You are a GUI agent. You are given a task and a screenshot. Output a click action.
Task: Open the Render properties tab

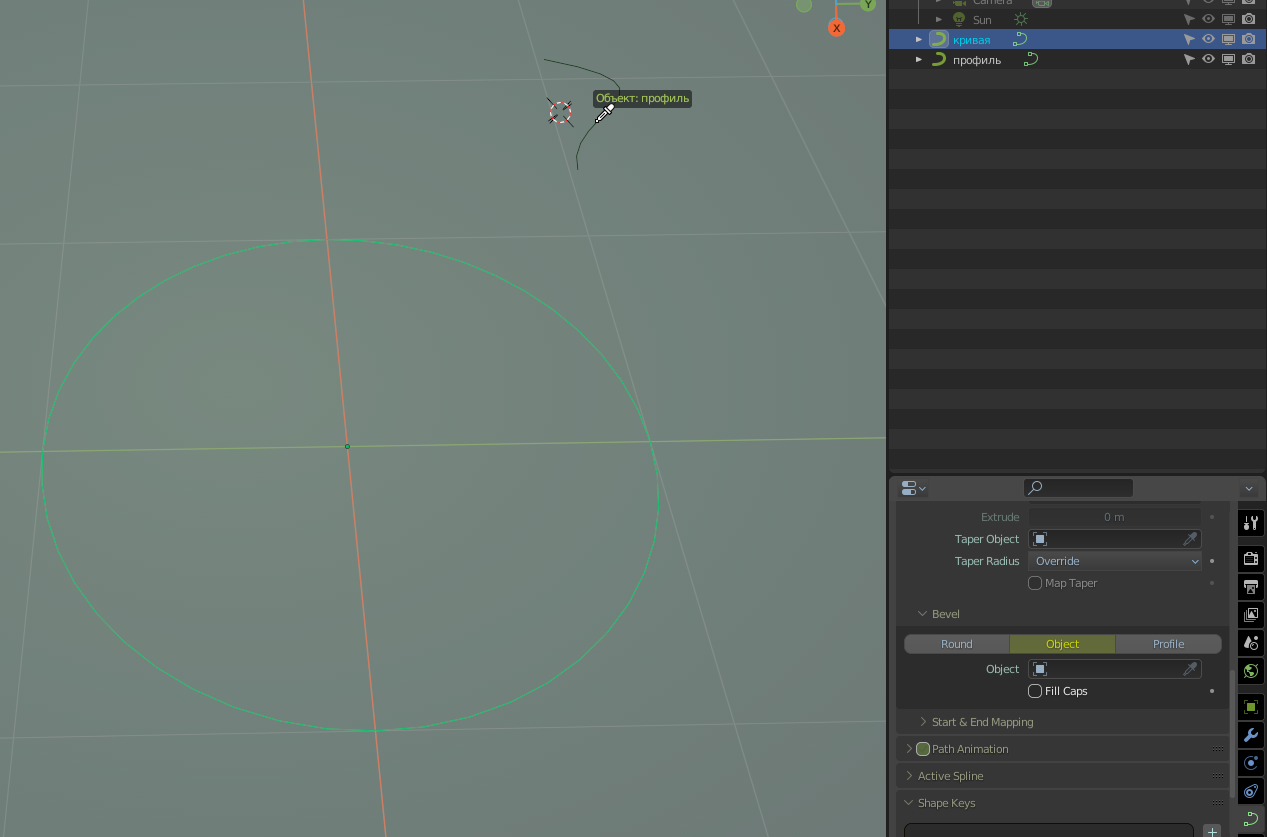pyautogui.click(x=1250, y=558)
